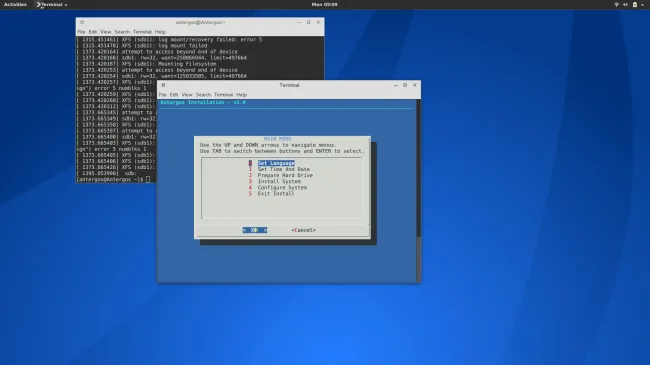Click the network icon in system tray
650x365 pixels.
click(x=616, y=5)
